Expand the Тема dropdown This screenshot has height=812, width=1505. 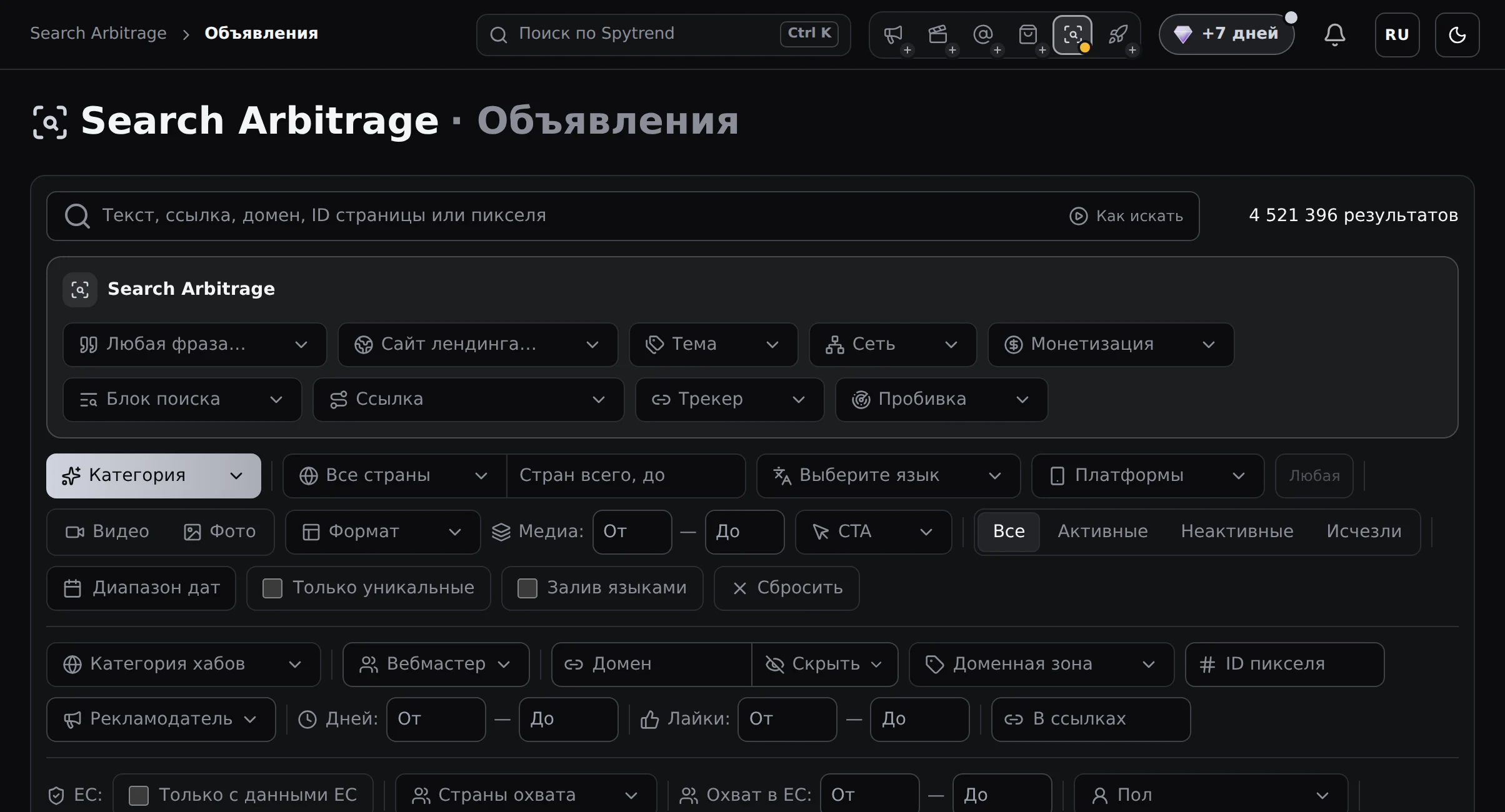click(x=713, y=345)
